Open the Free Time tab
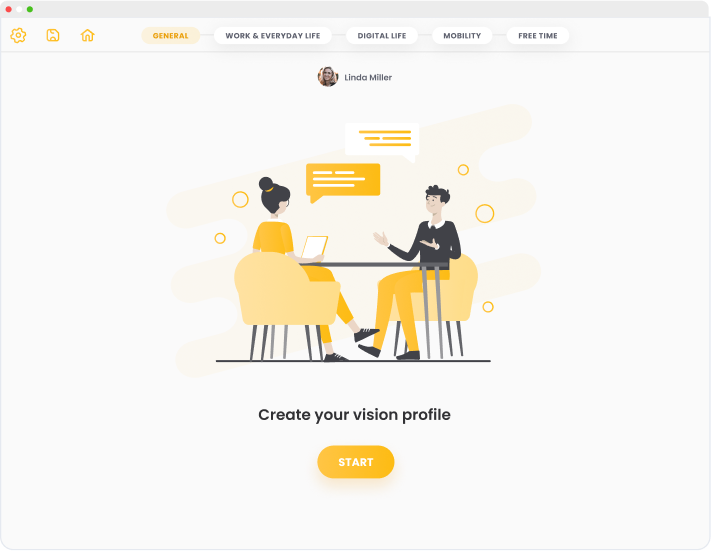Image resolution: width=711 pixels, height=551 pixels. pos(538,36)
